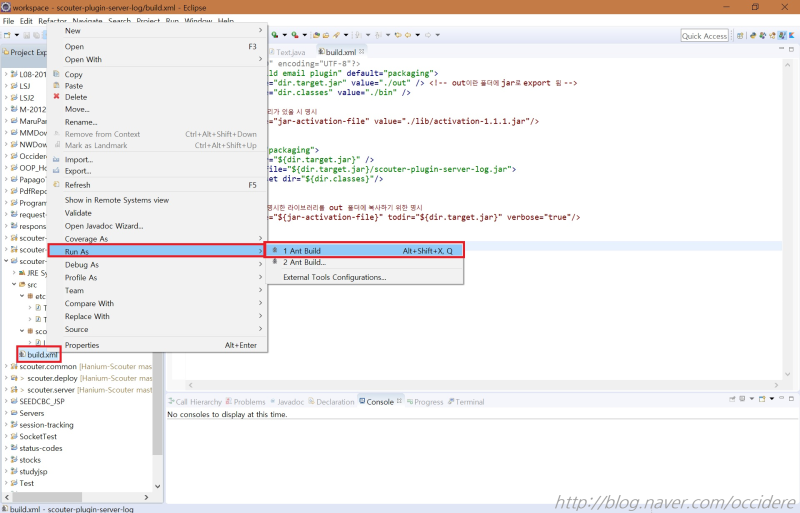The height and width of the screenshot is (513, 800).
Task: Open the File menu
Action: (x=8, y=21)
